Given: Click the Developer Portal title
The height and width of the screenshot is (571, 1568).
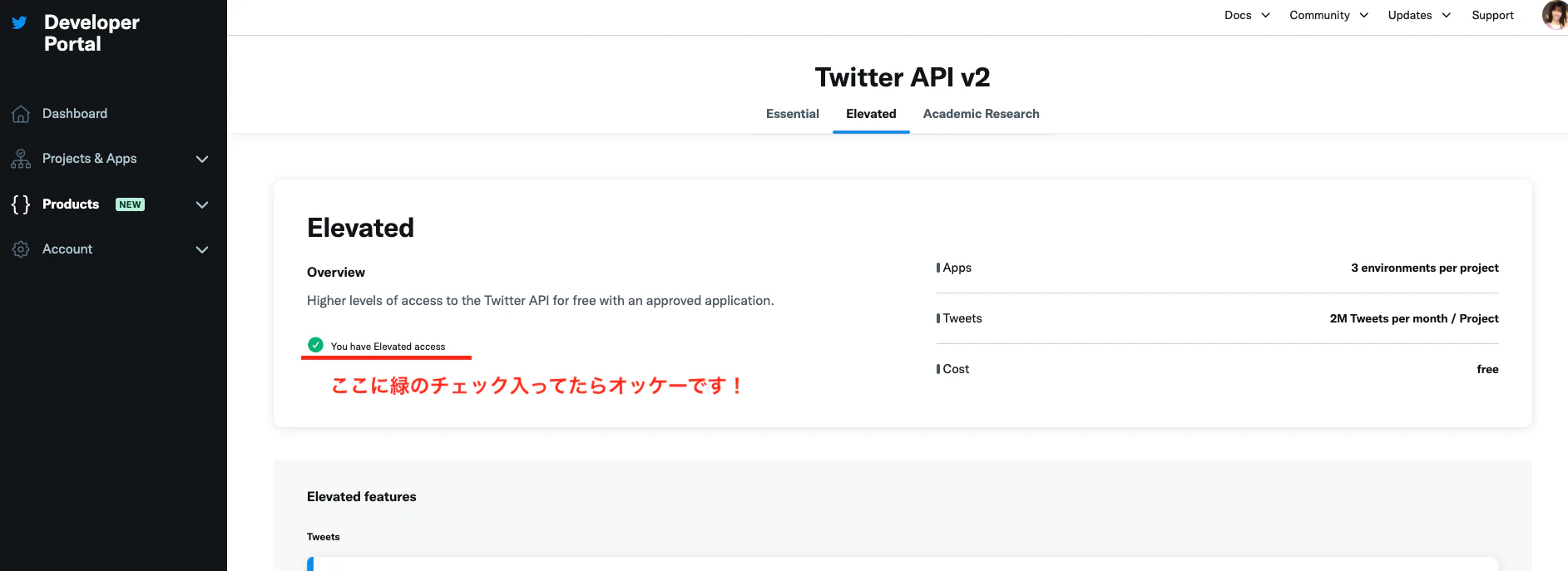Looking at the screenshot, I should pyautogui.click(x=92, y=33).
